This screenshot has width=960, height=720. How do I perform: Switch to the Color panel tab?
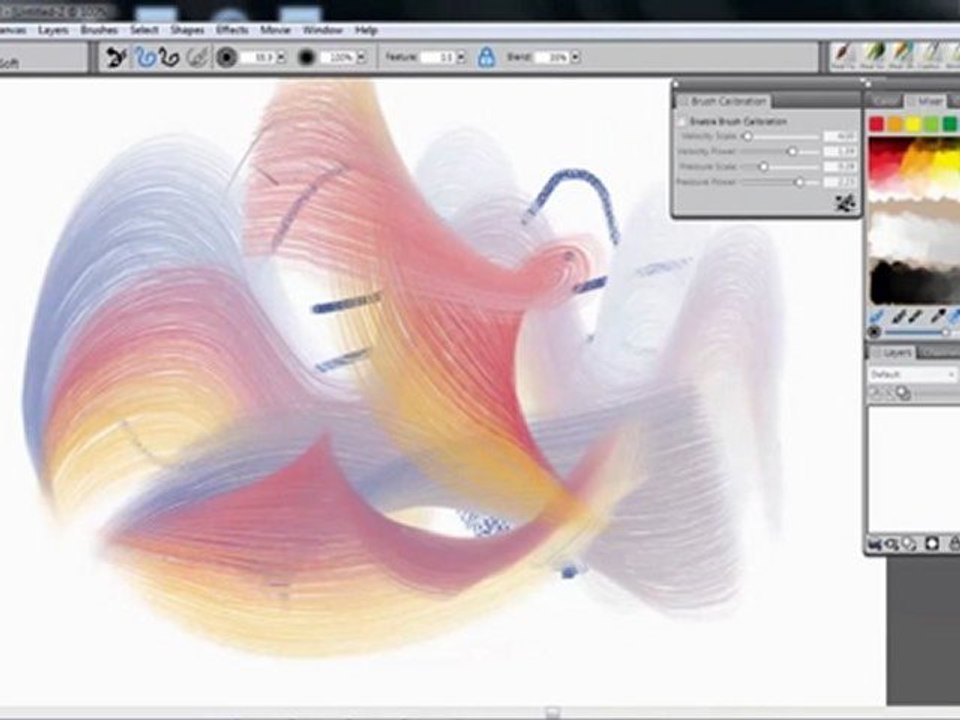tap(885, 102)
